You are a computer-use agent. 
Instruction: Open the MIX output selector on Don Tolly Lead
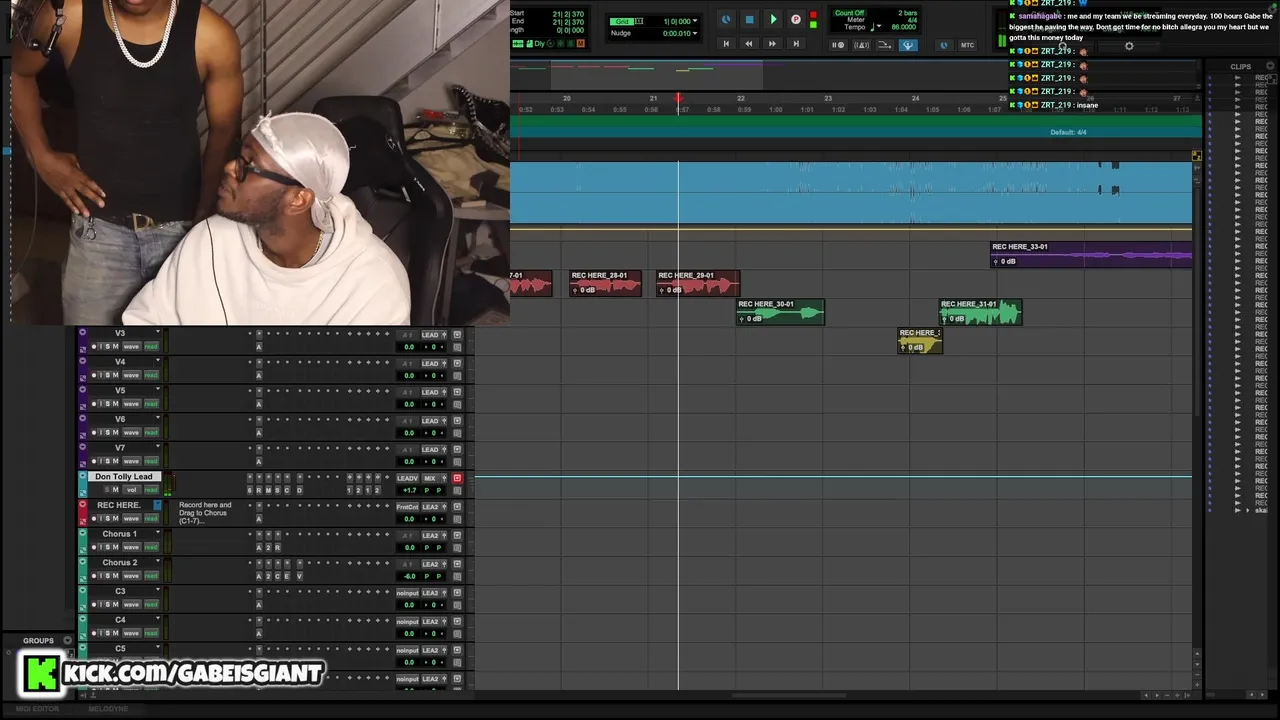[430, 478]
